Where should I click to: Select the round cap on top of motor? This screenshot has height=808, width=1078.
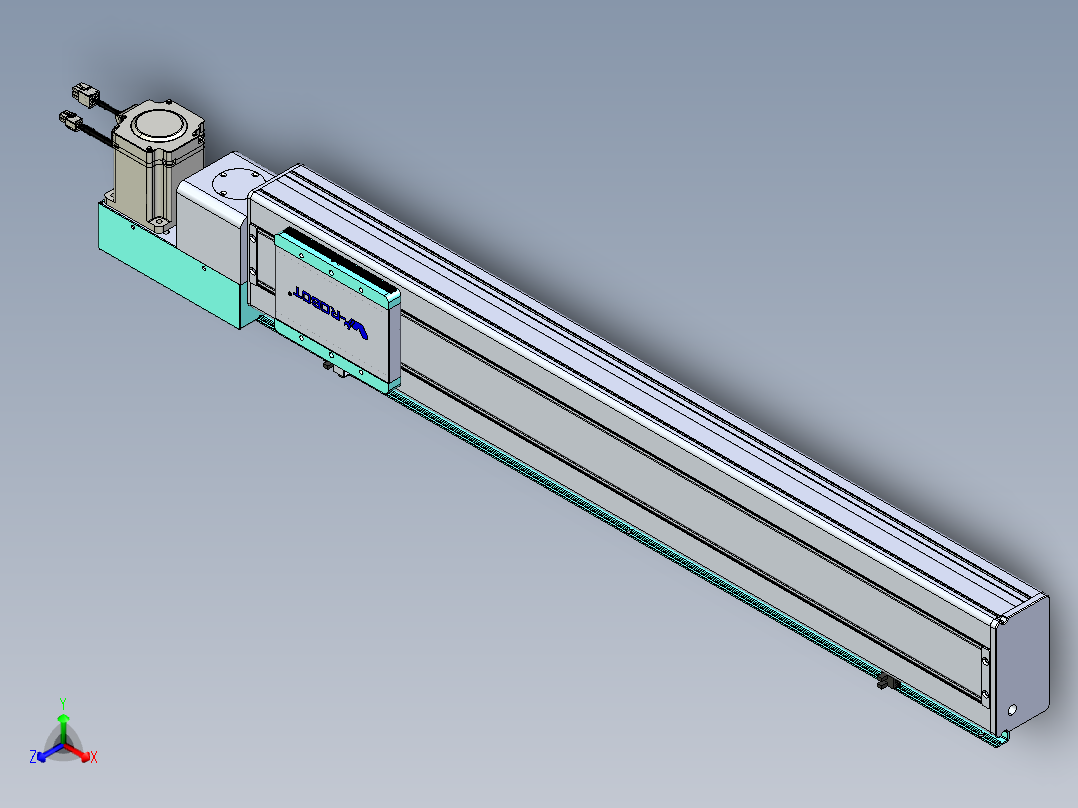pyautogui.click(x=160, y=125)
